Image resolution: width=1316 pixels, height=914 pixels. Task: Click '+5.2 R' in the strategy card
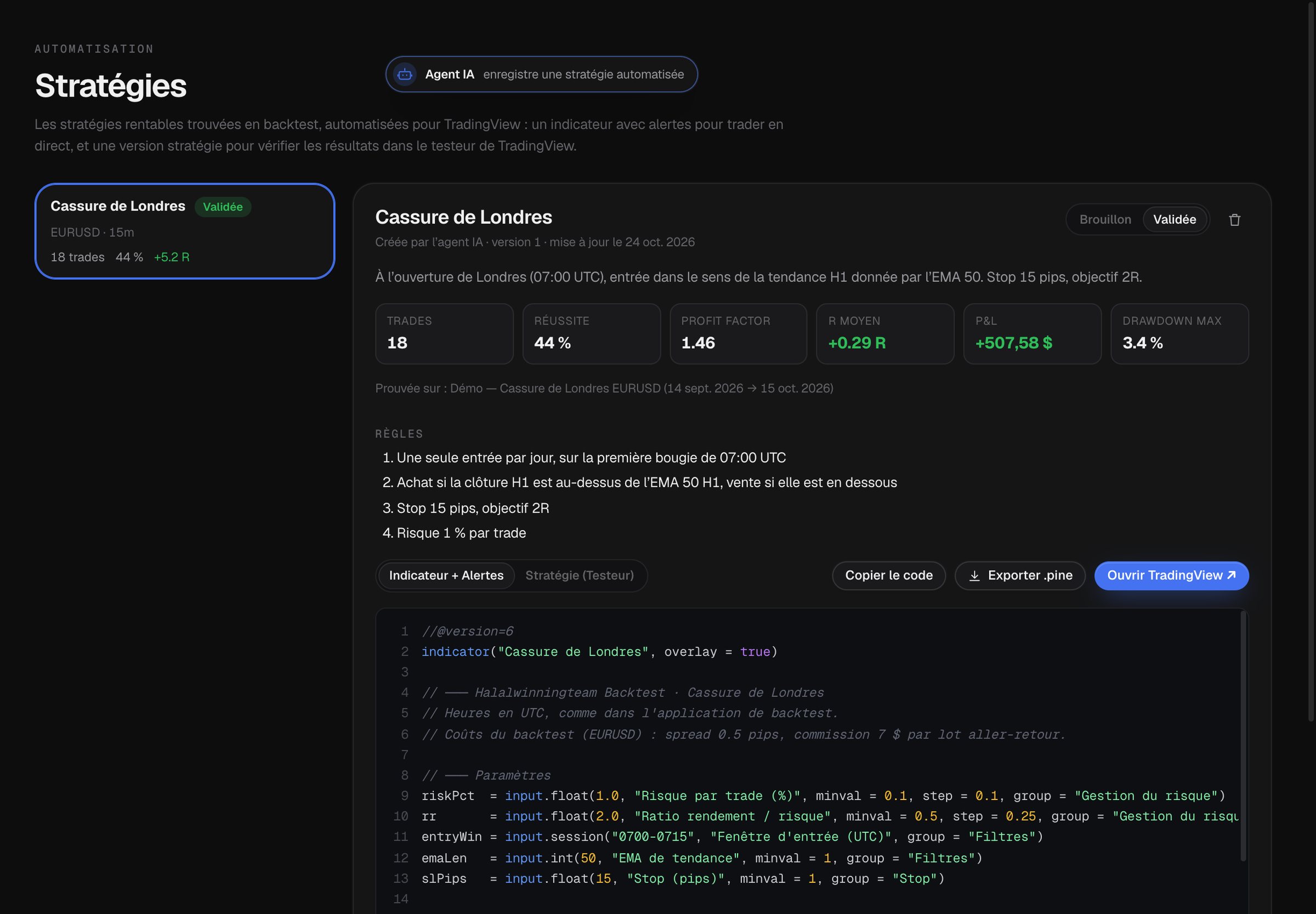pos(172,257)
